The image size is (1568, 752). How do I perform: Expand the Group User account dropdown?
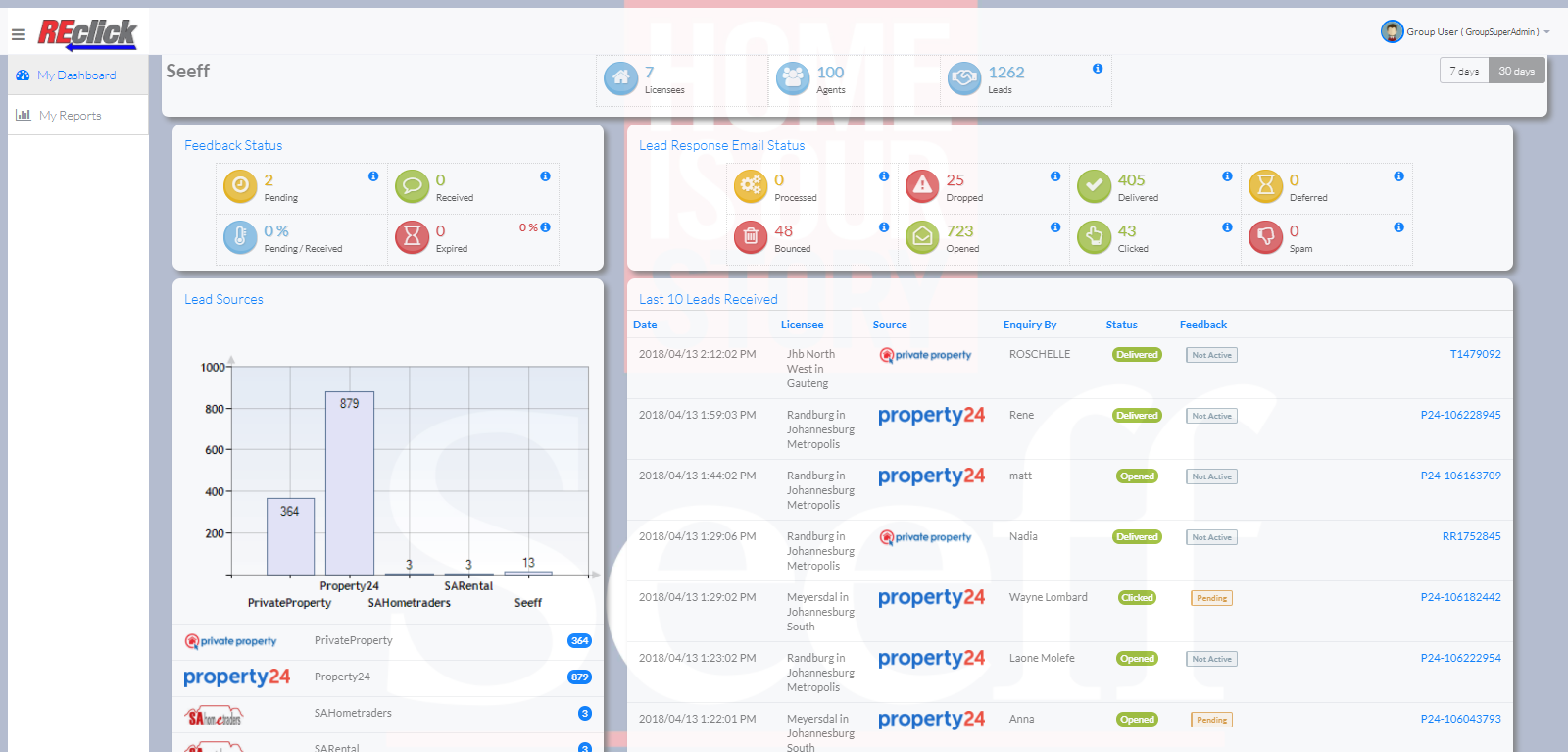pos(1467,32)
